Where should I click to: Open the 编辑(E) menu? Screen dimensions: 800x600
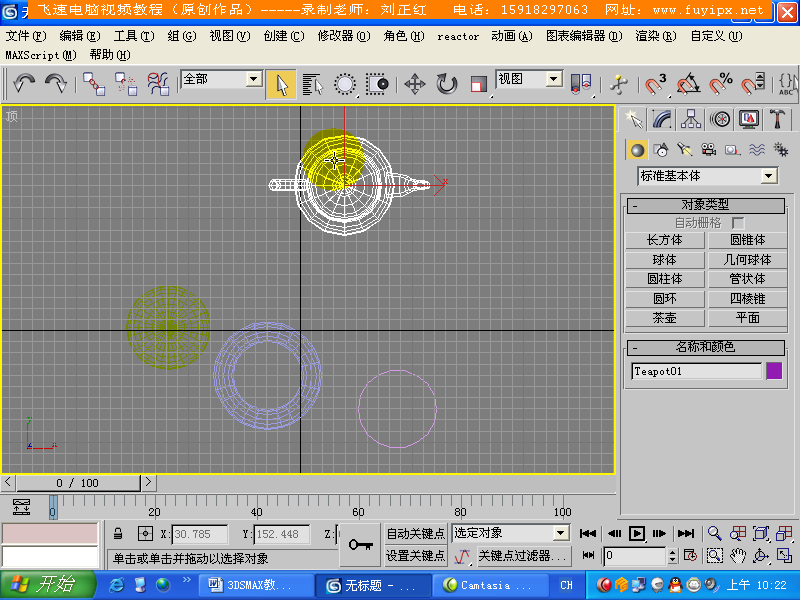pos(80,36)
